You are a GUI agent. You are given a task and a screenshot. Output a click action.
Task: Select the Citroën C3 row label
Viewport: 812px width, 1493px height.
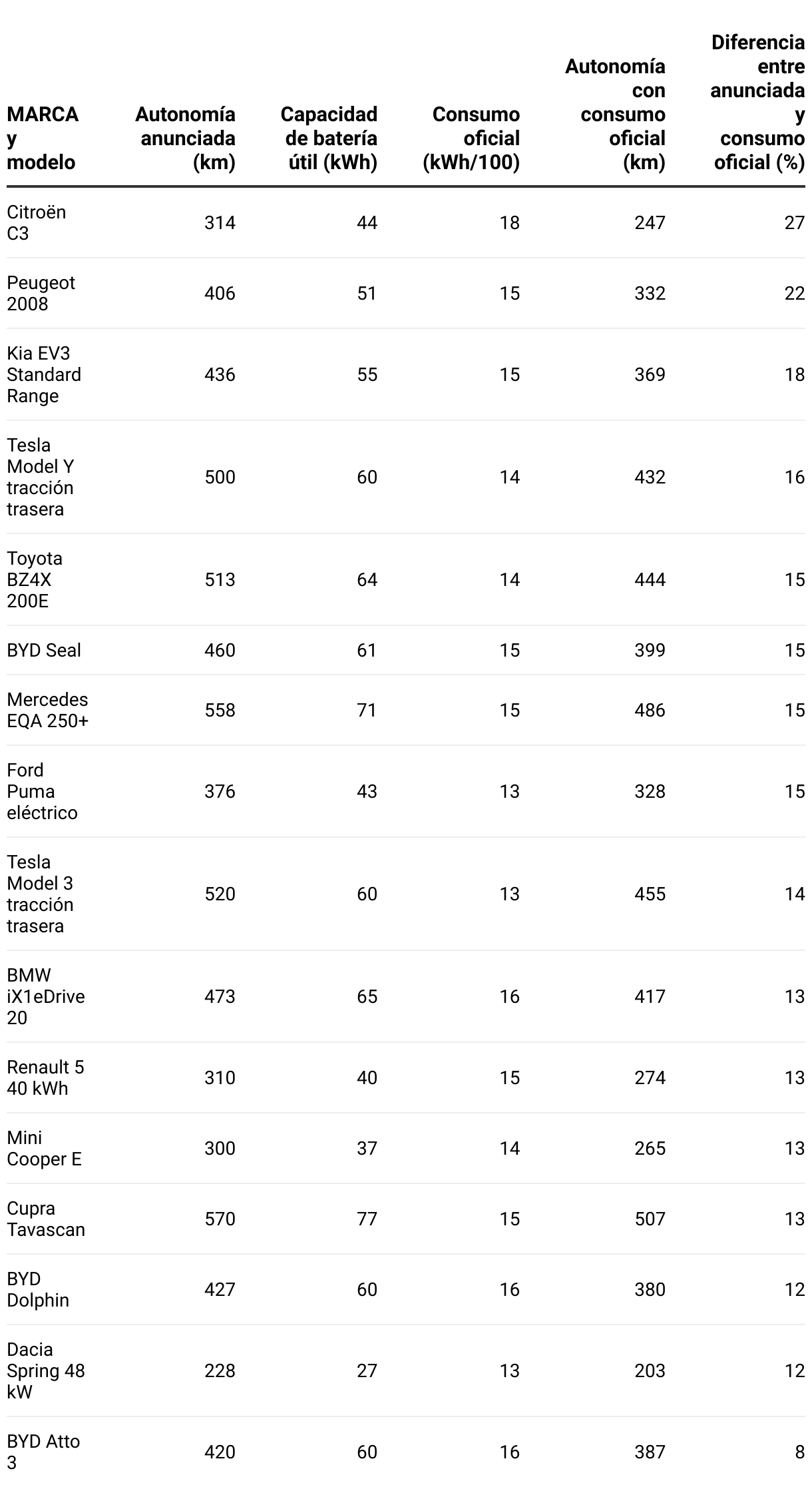[37, 222]
